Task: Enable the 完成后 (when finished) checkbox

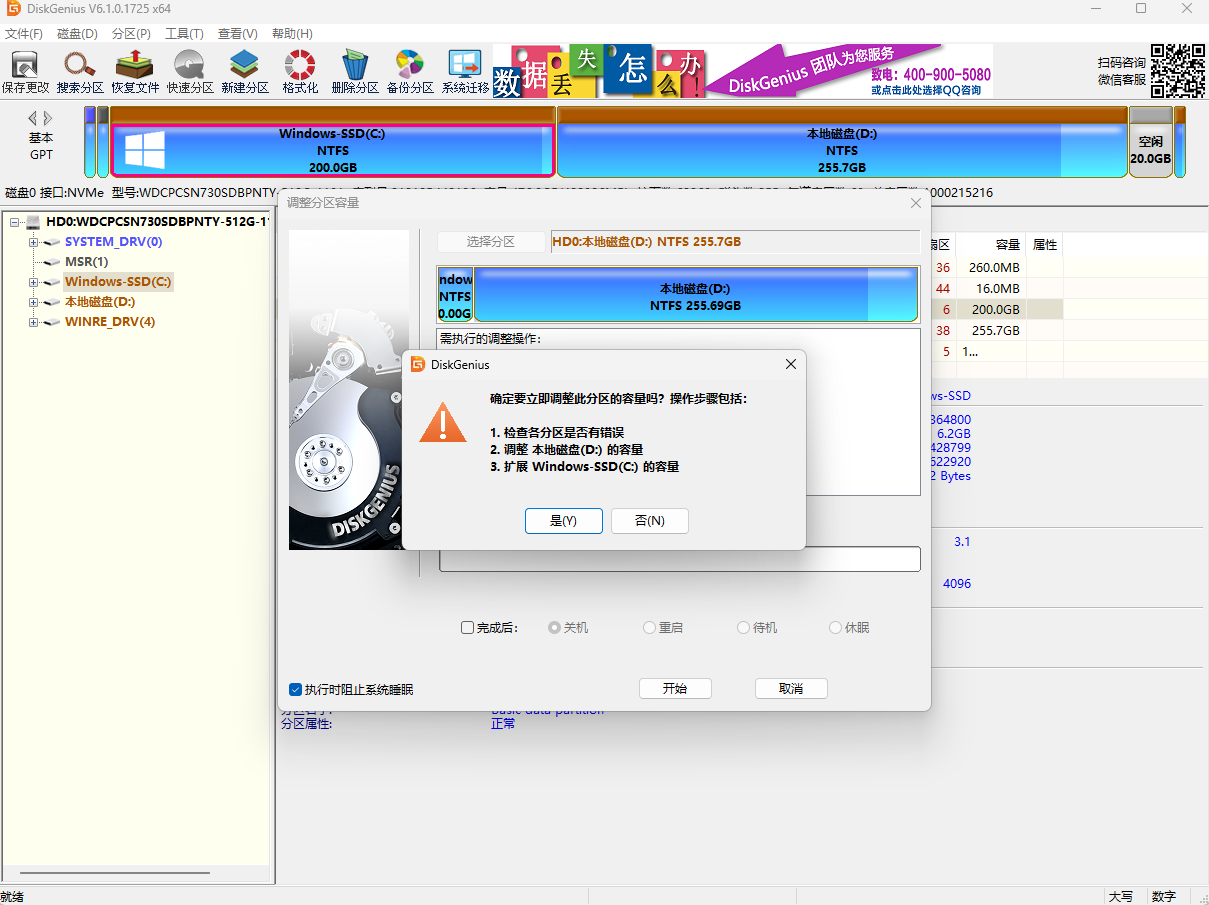Action: tap(467, 628)
